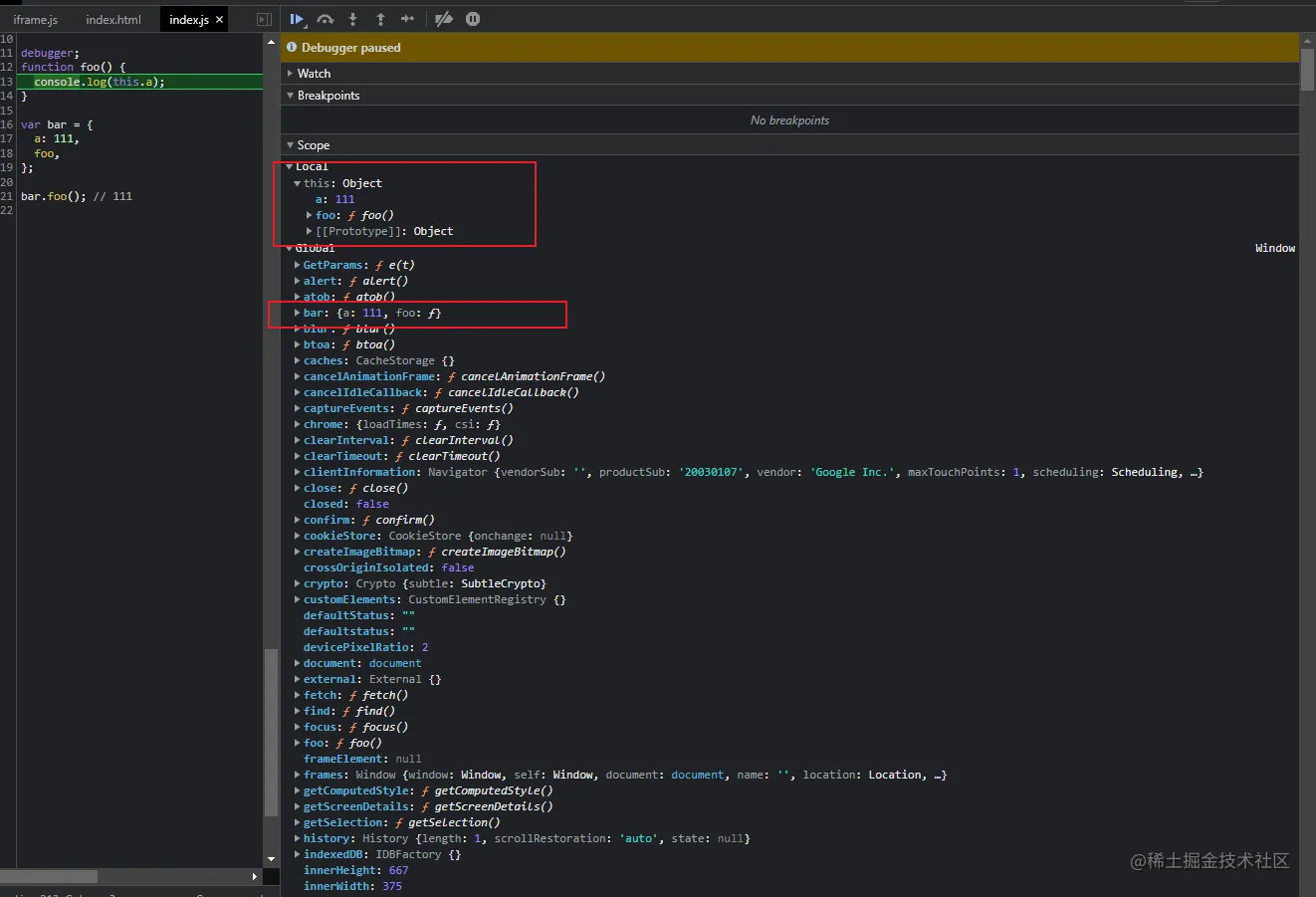This screenshot has width=1316, height=897.
Task: Switch to the index.html tab
Action: click(113, 20)
